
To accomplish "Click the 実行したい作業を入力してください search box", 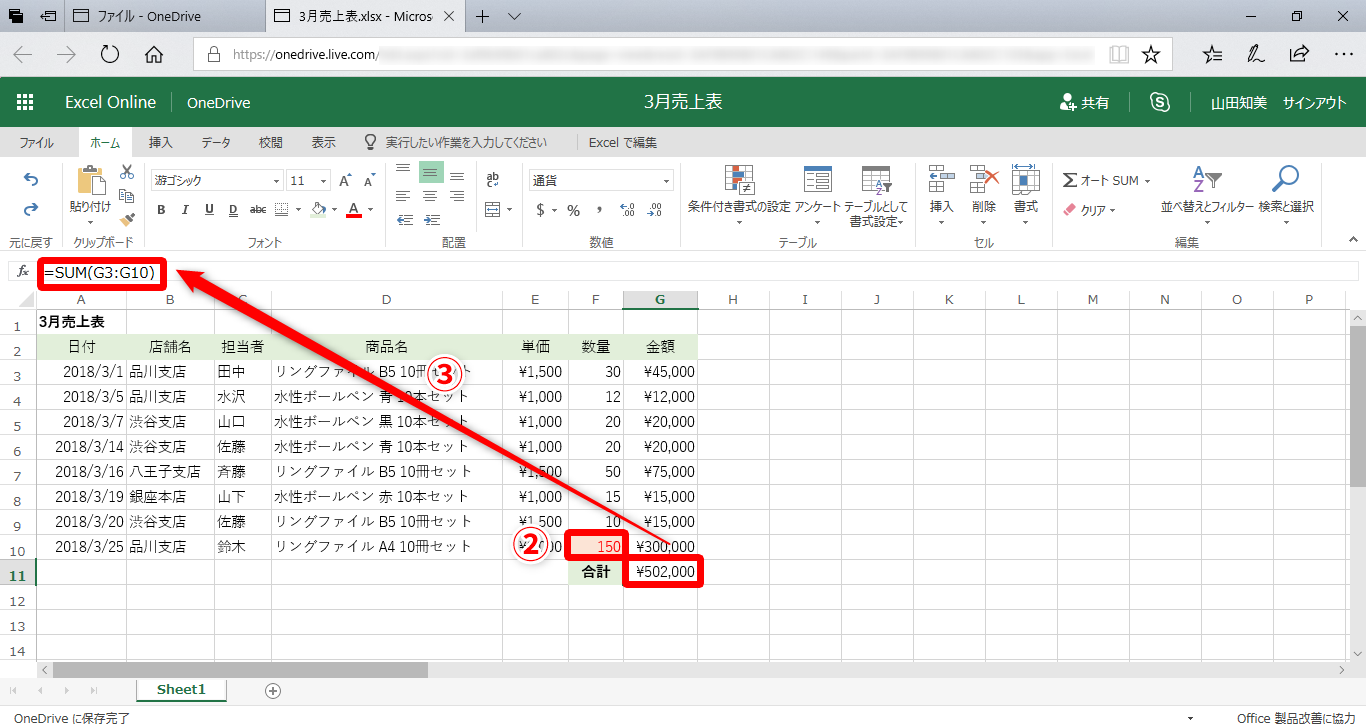I will [x=455, y=143].
